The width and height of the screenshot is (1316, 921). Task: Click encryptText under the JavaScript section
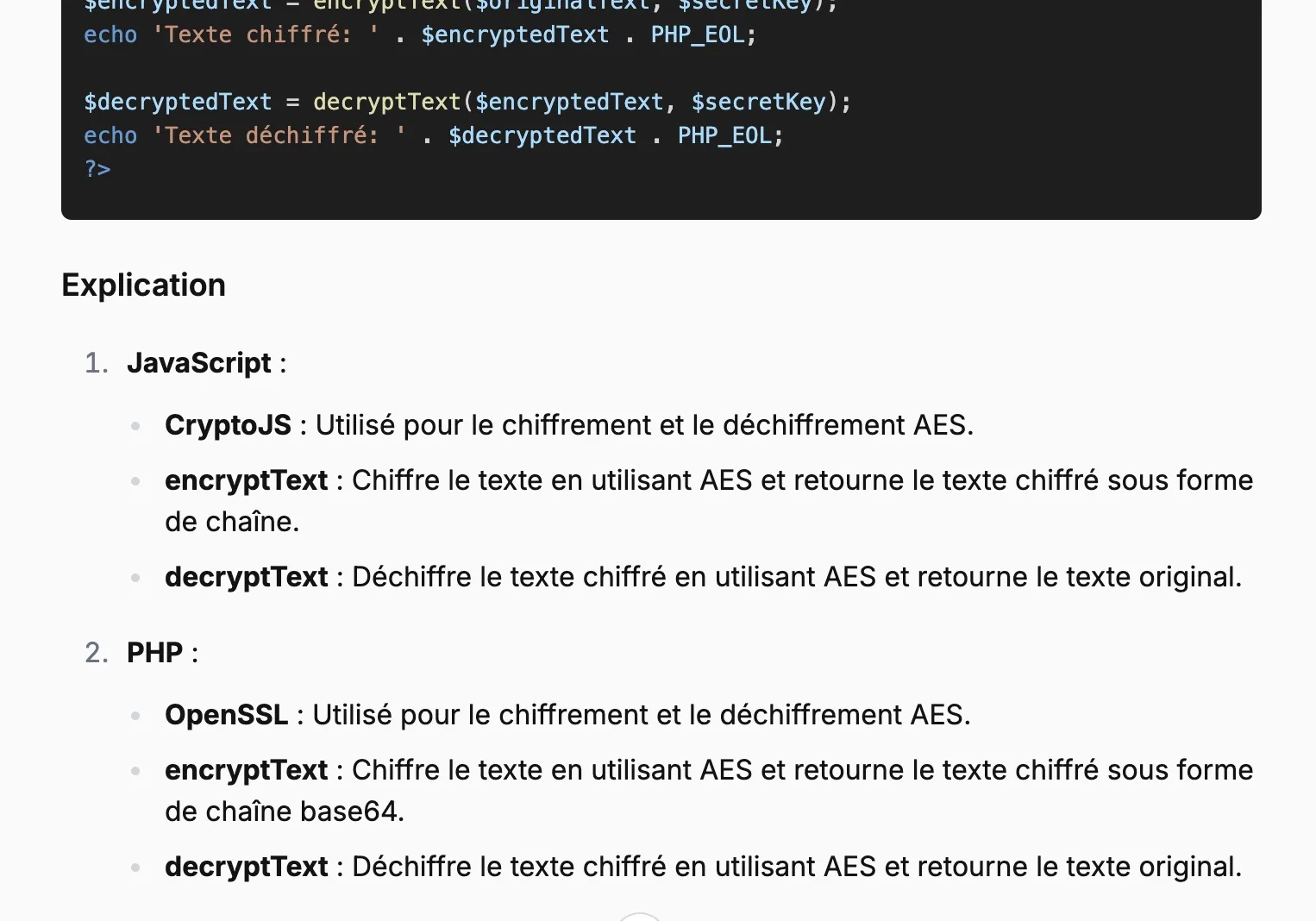coord(246,480)
